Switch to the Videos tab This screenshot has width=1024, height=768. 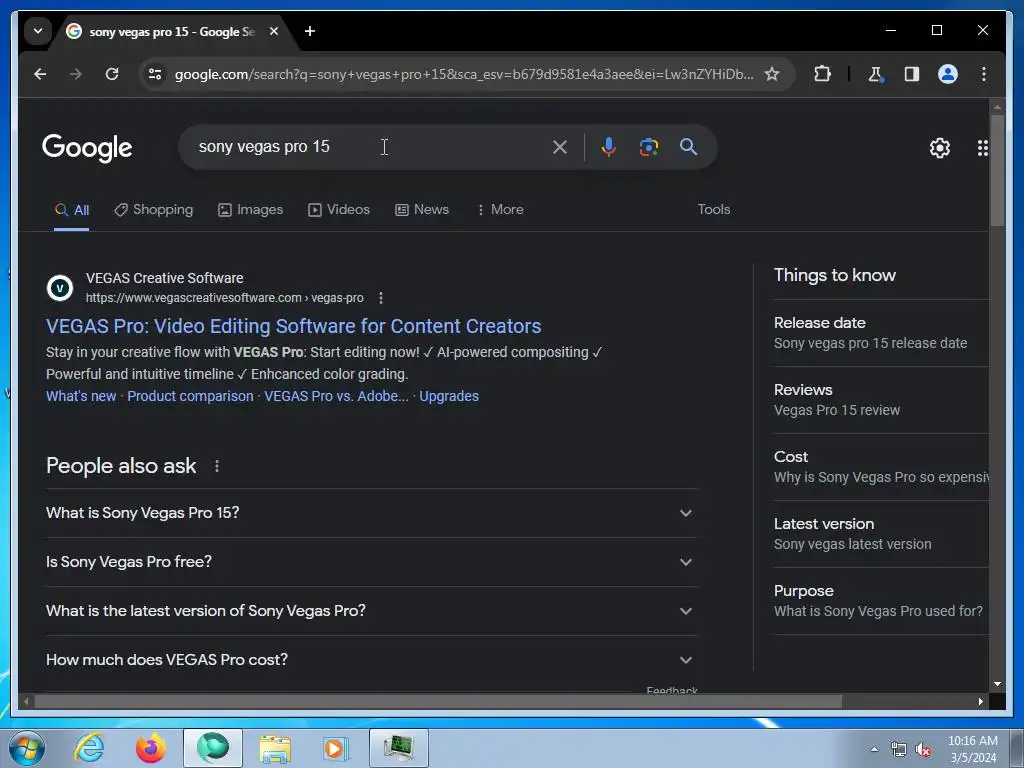339,210
